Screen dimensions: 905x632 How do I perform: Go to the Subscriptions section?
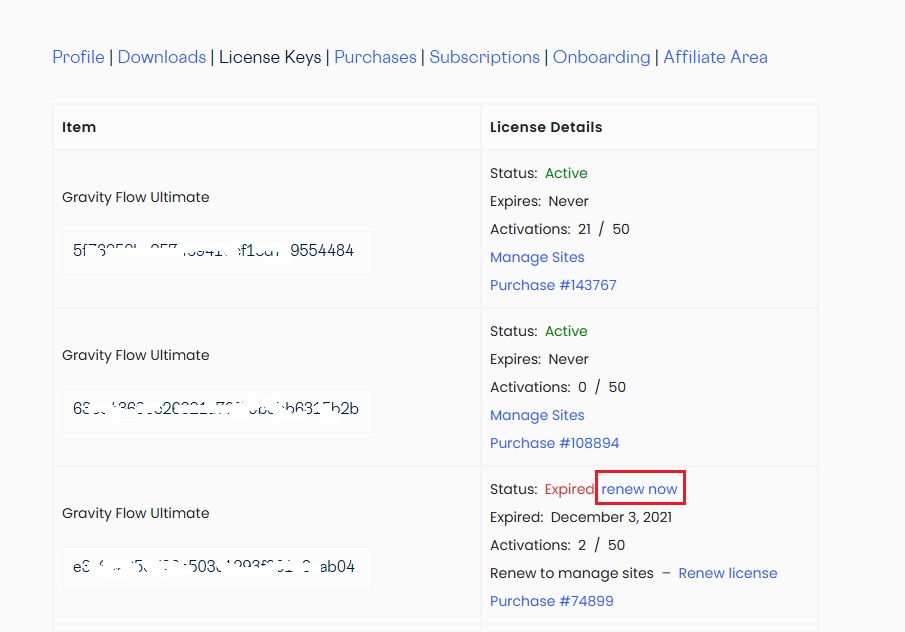(x=484, y=57)
